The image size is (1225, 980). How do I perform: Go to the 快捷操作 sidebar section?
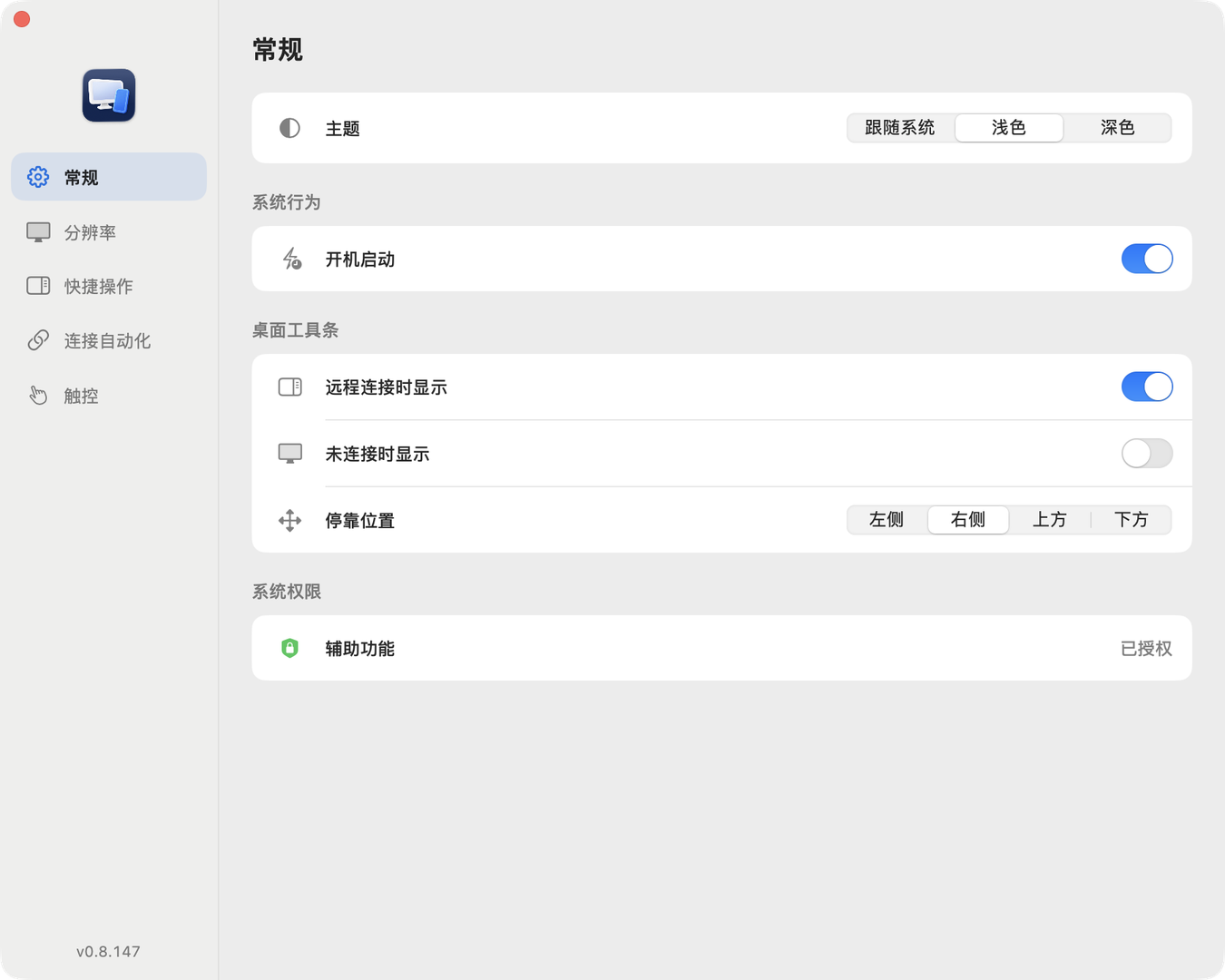click(x=109, y=286)
